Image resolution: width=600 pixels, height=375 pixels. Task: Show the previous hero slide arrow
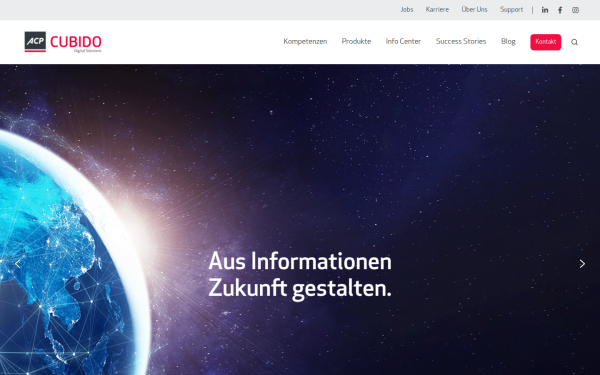point(18,264)
